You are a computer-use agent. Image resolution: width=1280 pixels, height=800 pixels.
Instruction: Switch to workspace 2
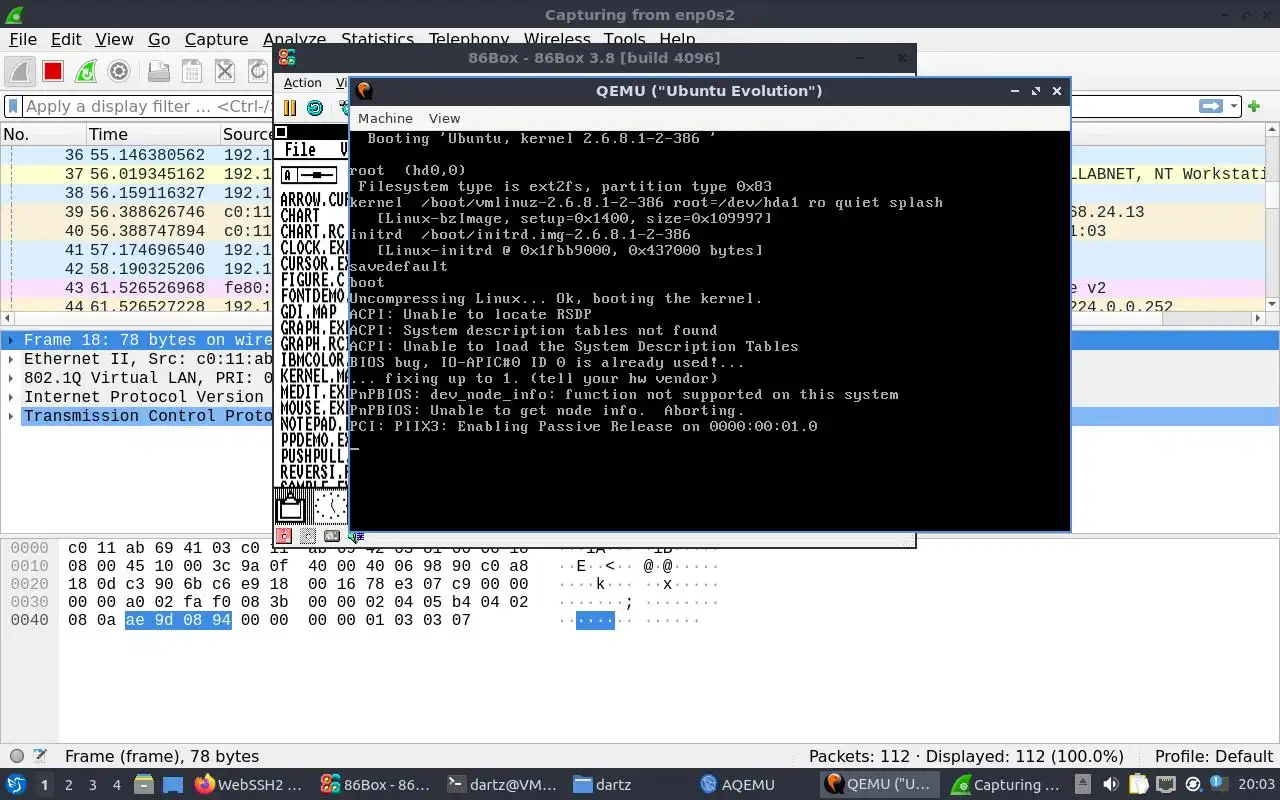tap(69, 785)
